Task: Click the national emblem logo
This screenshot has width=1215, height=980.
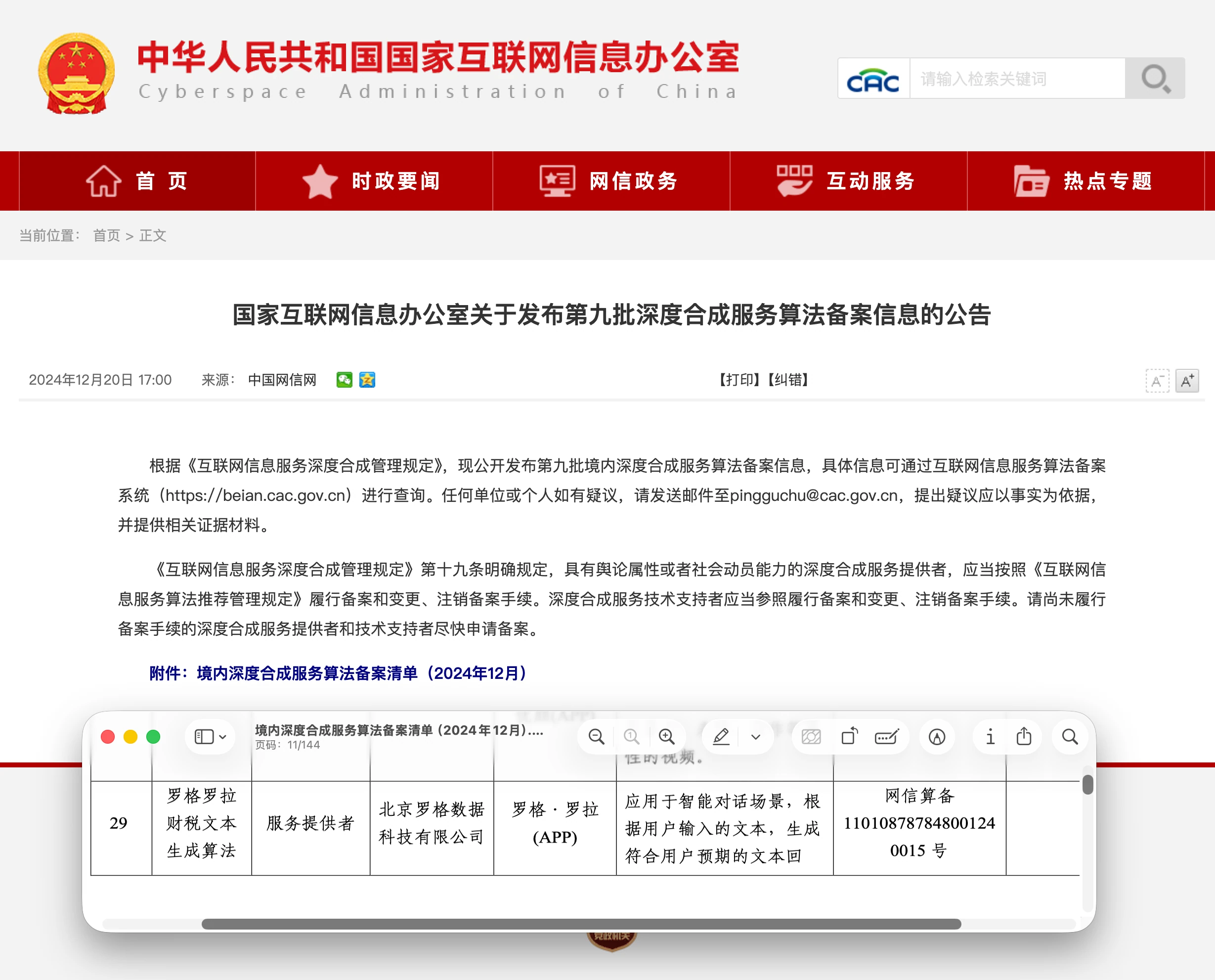Action: click(x=76, y=74)
